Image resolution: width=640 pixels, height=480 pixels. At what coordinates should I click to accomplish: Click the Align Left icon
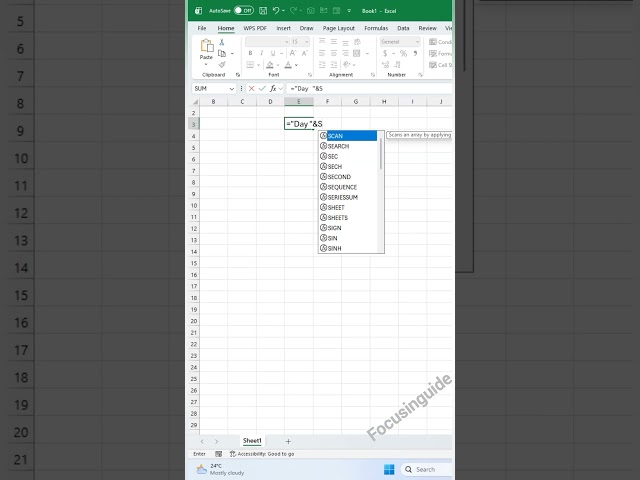pos(322,53)
